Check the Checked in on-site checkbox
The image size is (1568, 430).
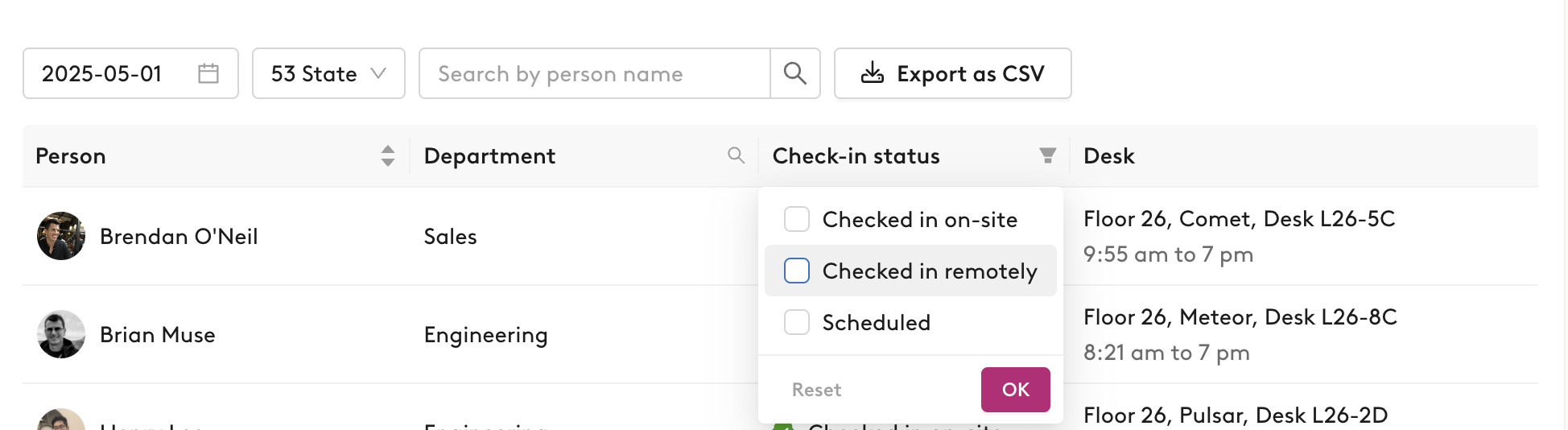(x=797, y=219)
